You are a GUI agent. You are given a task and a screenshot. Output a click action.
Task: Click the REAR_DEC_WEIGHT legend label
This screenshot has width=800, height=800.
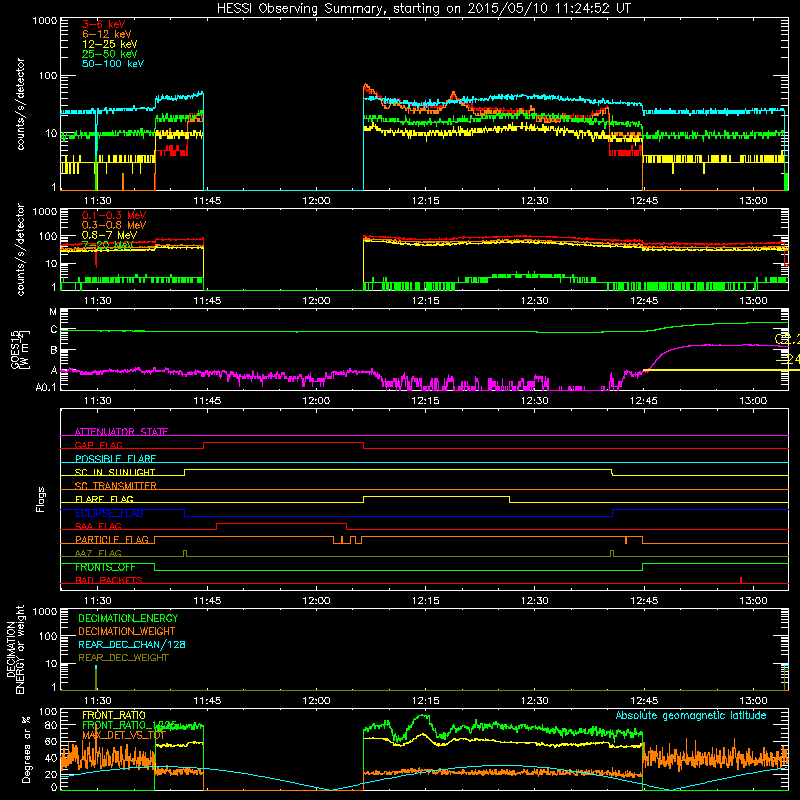123,658
